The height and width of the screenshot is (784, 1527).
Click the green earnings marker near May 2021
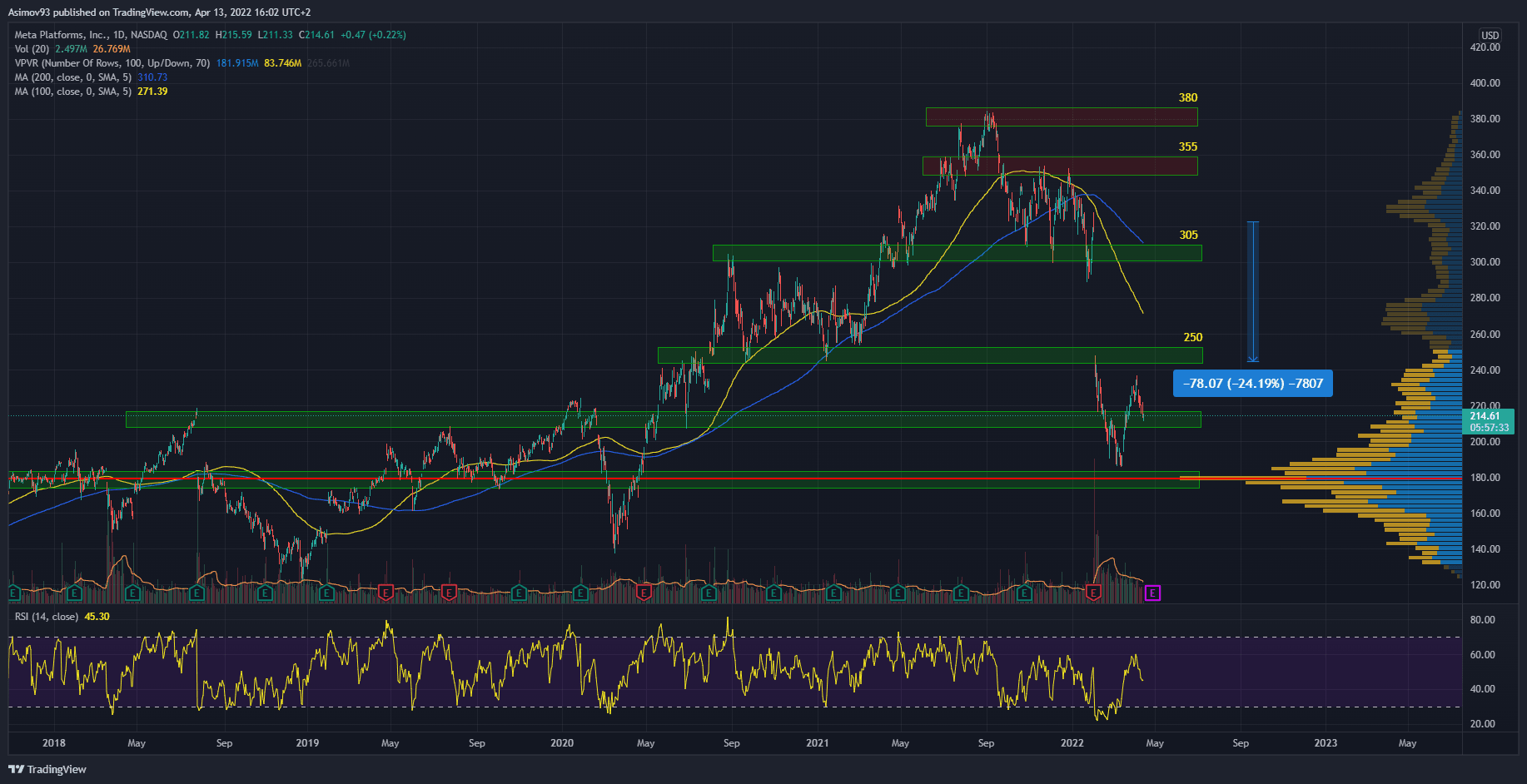(x=898, y=593)
